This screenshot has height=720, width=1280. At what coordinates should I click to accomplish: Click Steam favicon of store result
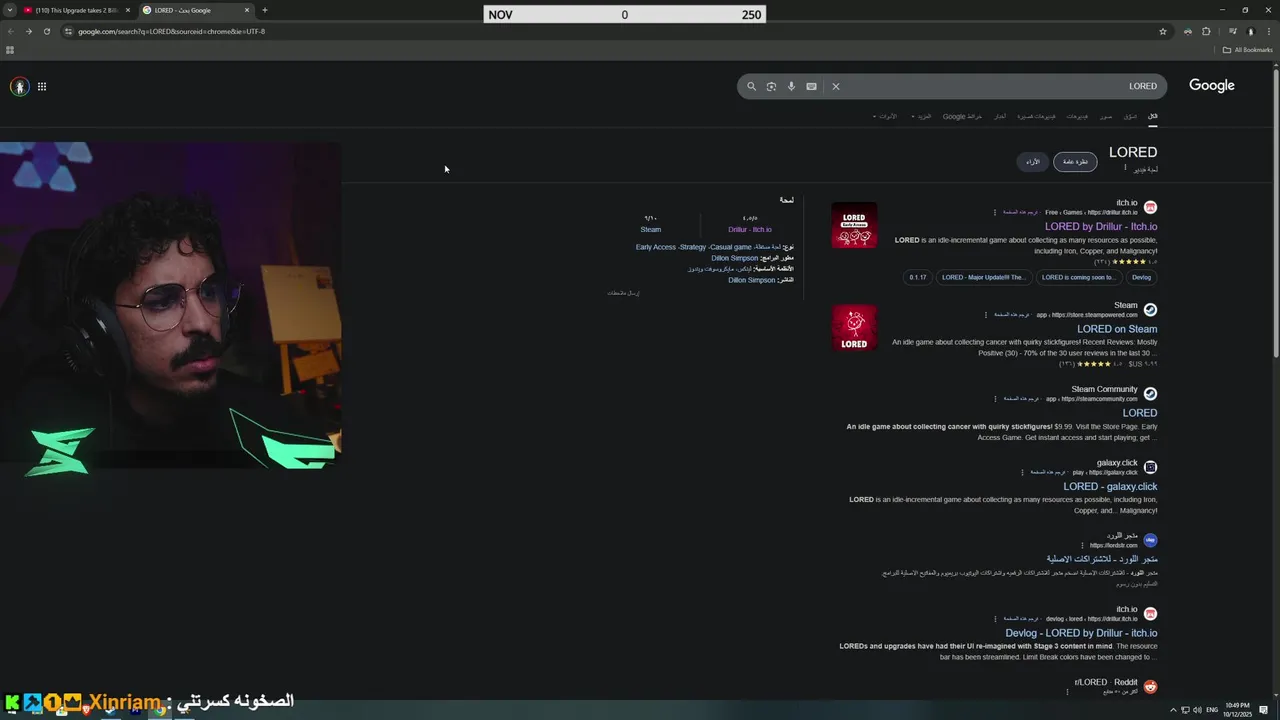(x=1150, y=310)
